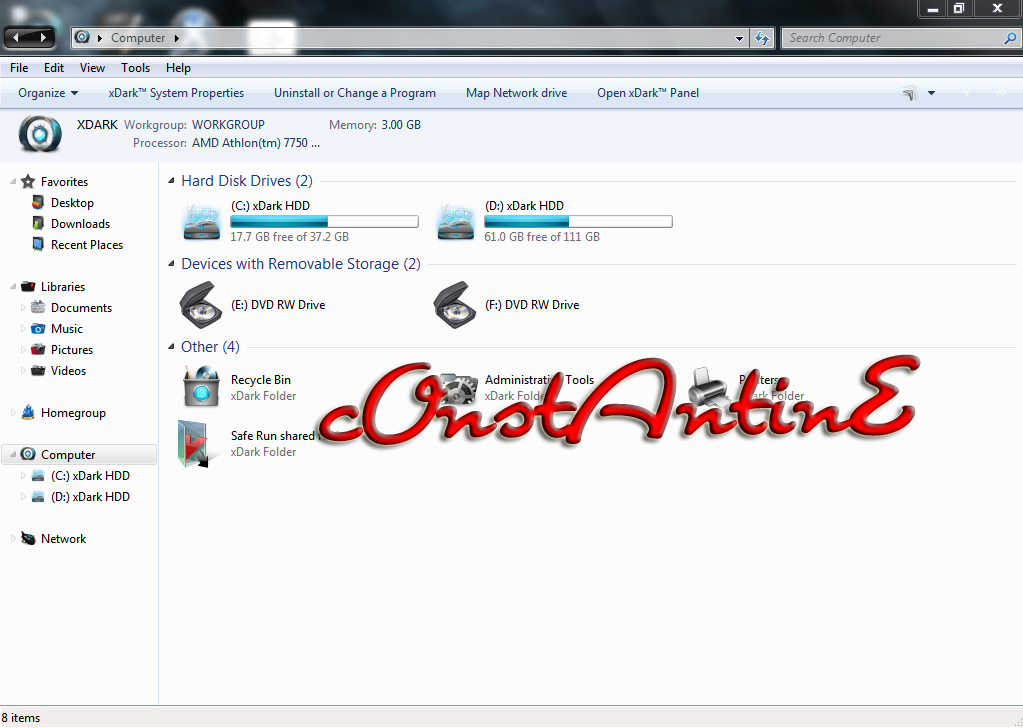Collapse the Other (4) group
1023x728 pixels.
[172, 346]
